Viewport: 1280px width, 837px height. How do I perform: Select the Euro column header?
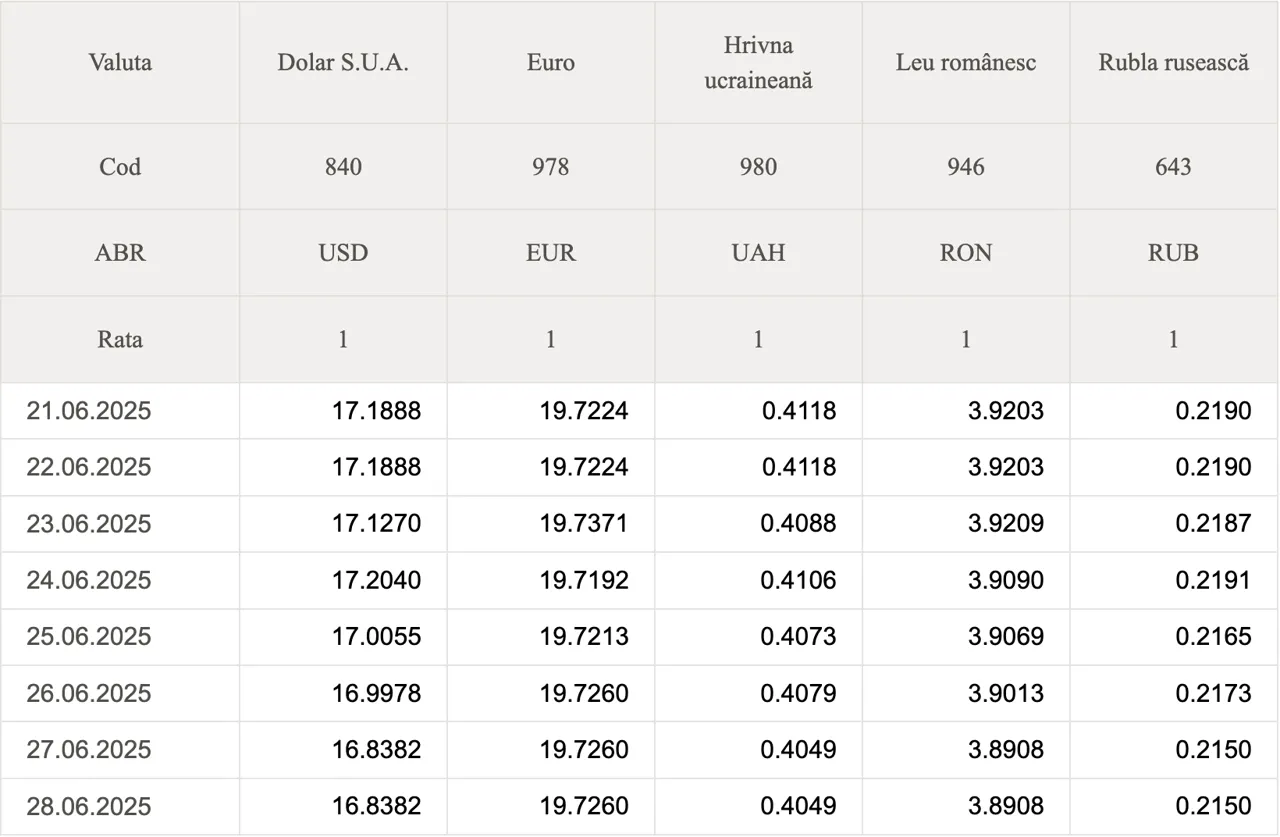(x=551, y=62)
